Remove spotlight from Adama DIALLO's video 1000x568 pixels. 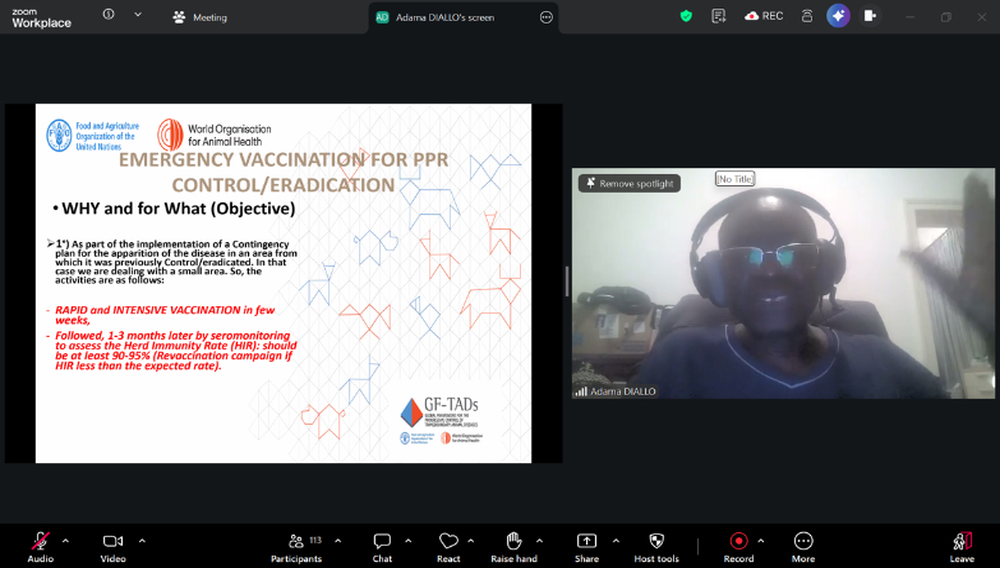pos(629,184)
